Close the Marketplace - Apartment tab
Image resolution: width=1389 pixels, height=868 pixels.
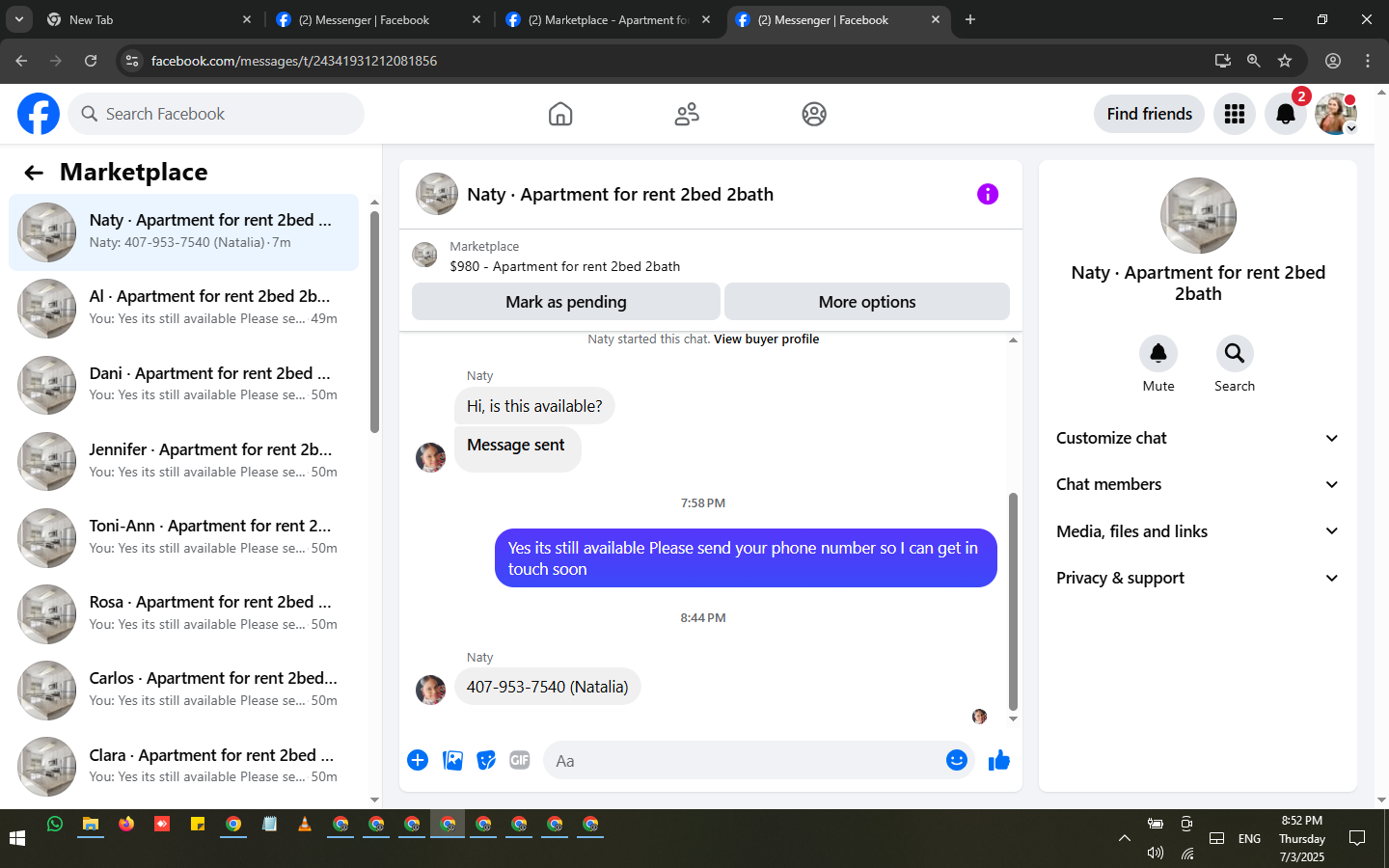pyautogui.click(x=706, y=19)
